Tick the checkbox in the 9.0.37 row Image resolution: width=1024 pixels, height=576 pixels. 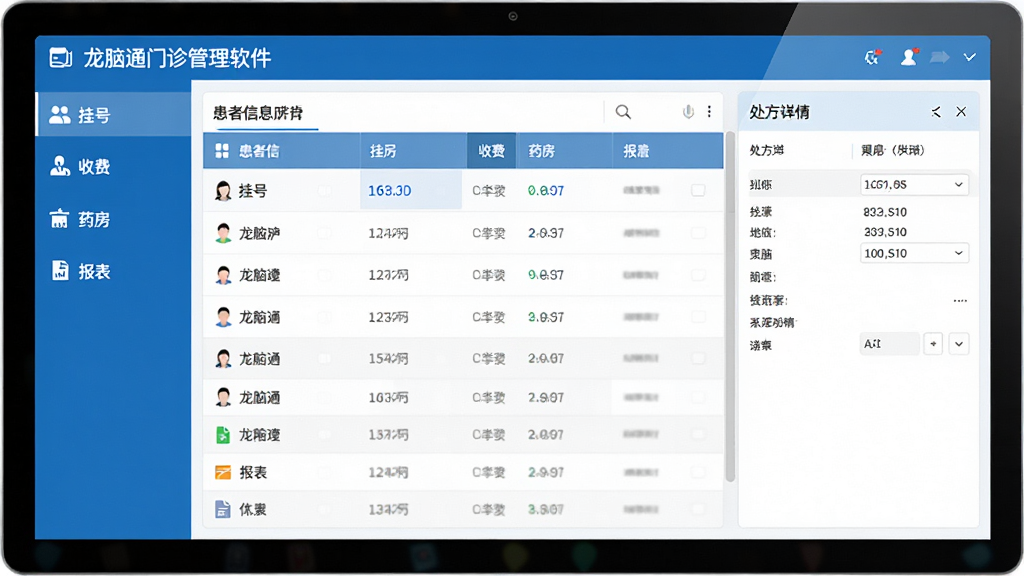(x=698, y=275)
